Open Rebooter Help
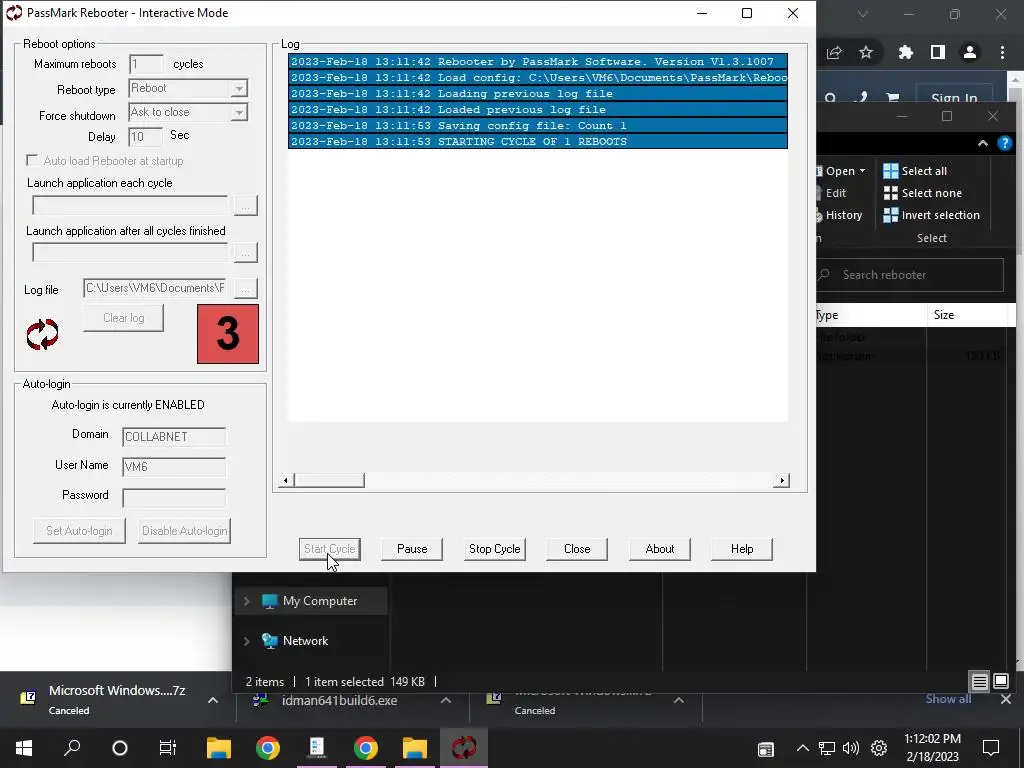The image size is (1024, 768). (x=742, y=549)
